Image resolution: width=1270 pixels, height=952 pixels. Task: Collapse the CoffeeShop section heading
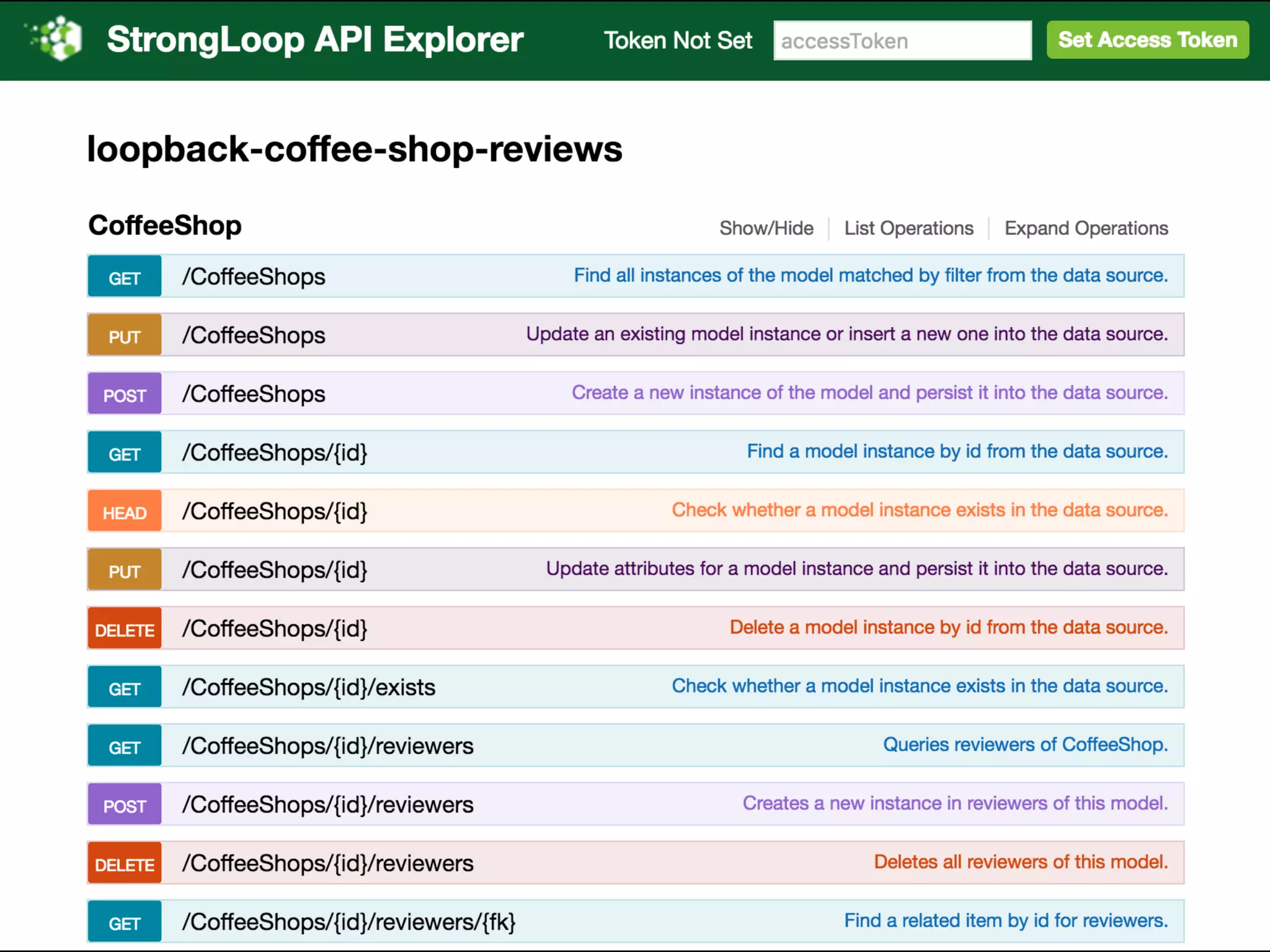pyautogui.click(x=165, y=226)
